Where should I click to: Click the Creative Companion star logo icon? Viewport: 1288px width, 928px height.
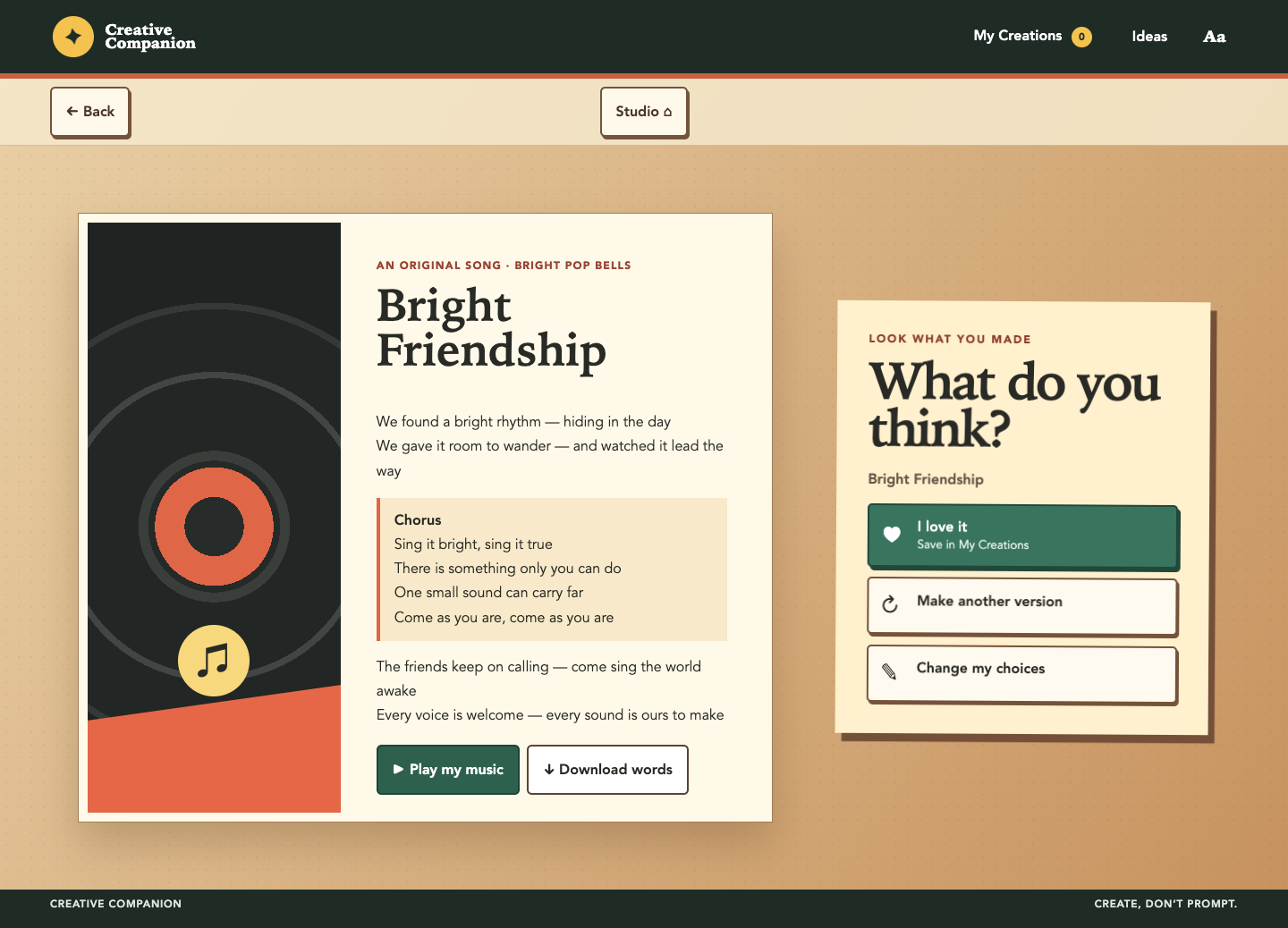click(73, 37)
